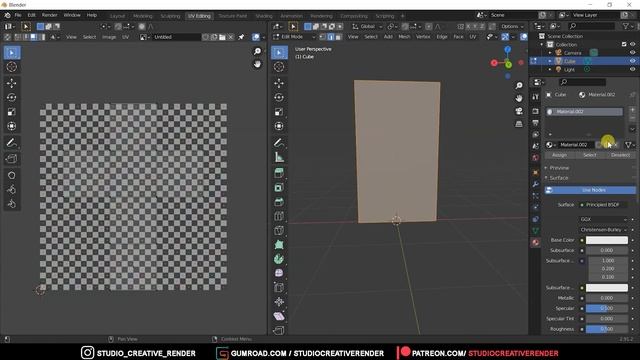
Task: Select the Shear tool
Action: (x=279, y=316)
